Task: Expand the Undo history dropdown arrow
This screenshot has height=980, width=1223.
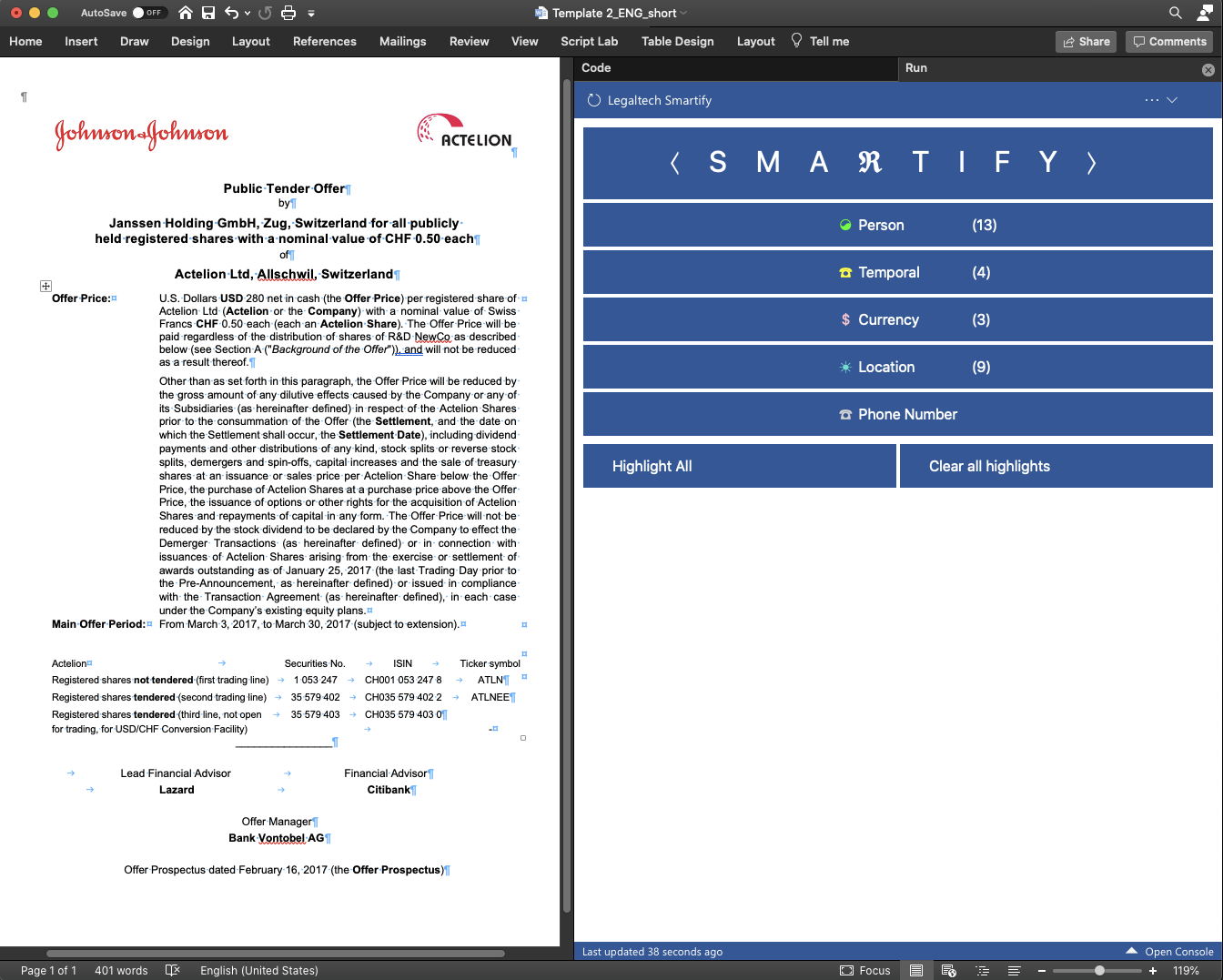Action: (x=248, y=13)
